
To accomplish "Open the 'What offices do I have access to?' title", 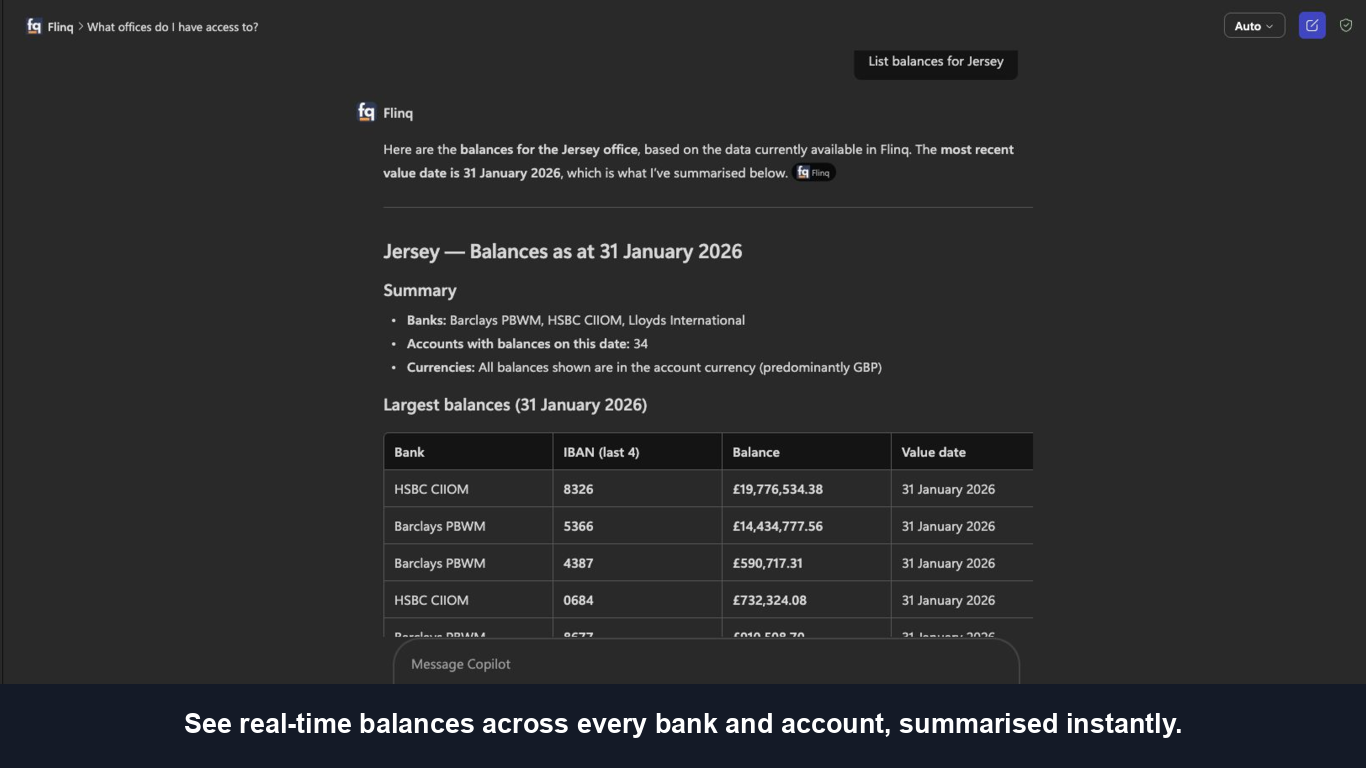I will coord(172,27).
